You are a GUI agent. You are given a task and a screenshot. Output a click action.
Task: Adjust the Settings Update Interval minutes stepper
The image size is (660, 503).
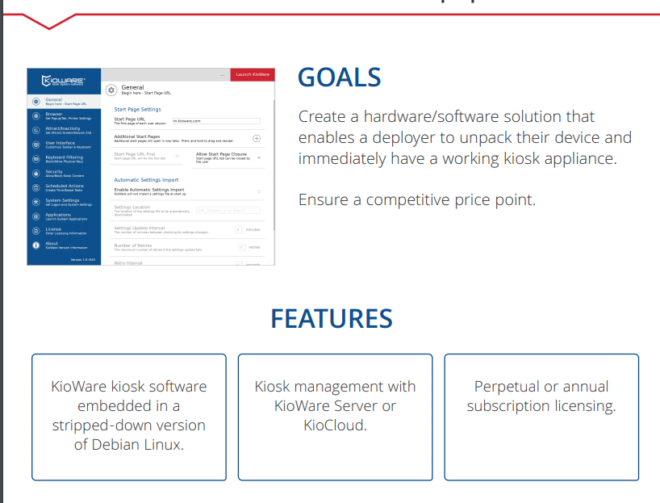[x=239, y=229]
